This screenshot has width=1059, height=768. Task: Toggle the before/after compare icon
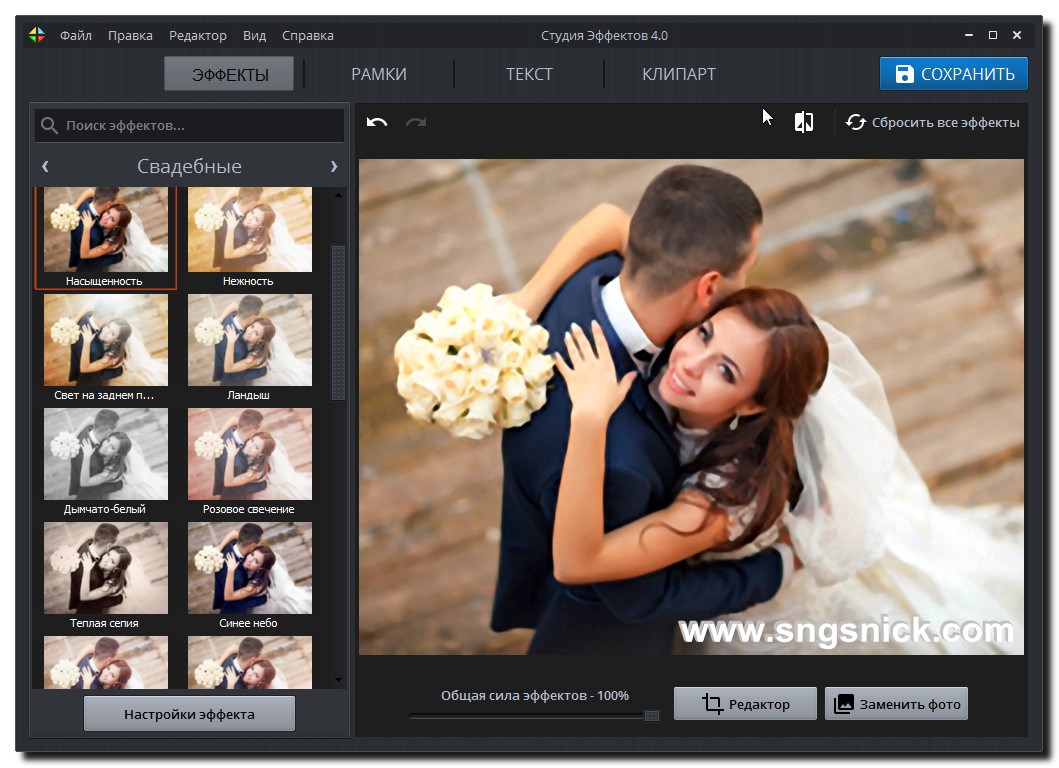click(804, 122)
